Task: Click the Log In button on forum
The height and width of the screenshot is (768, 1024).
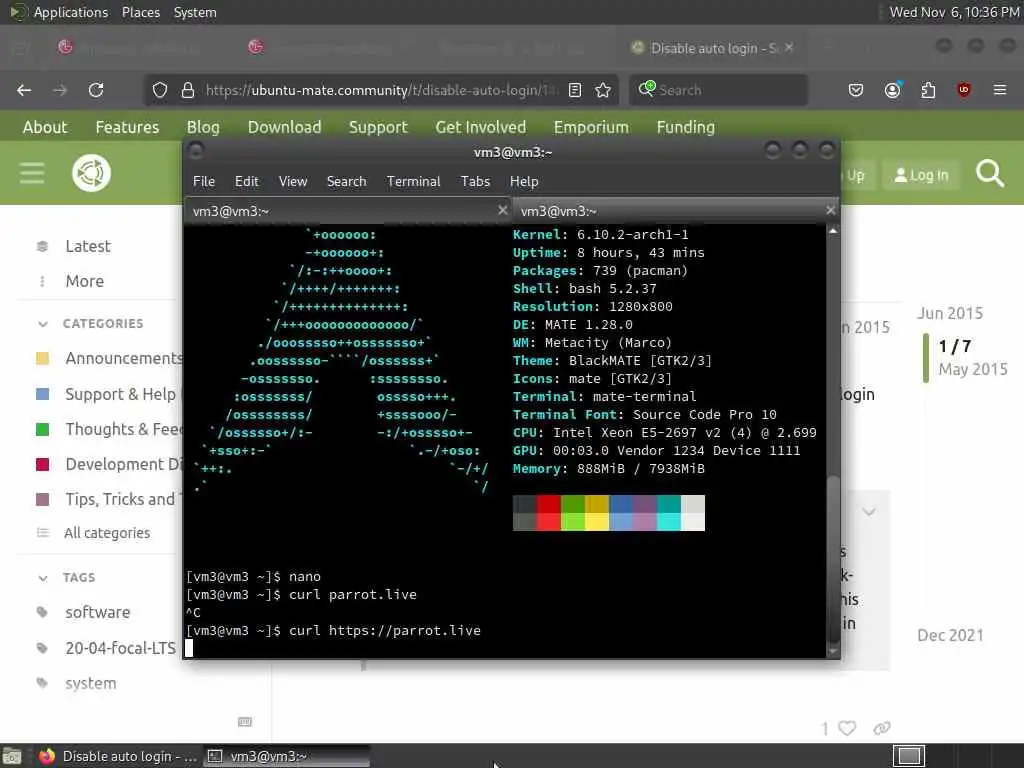Action: point(921,175)
